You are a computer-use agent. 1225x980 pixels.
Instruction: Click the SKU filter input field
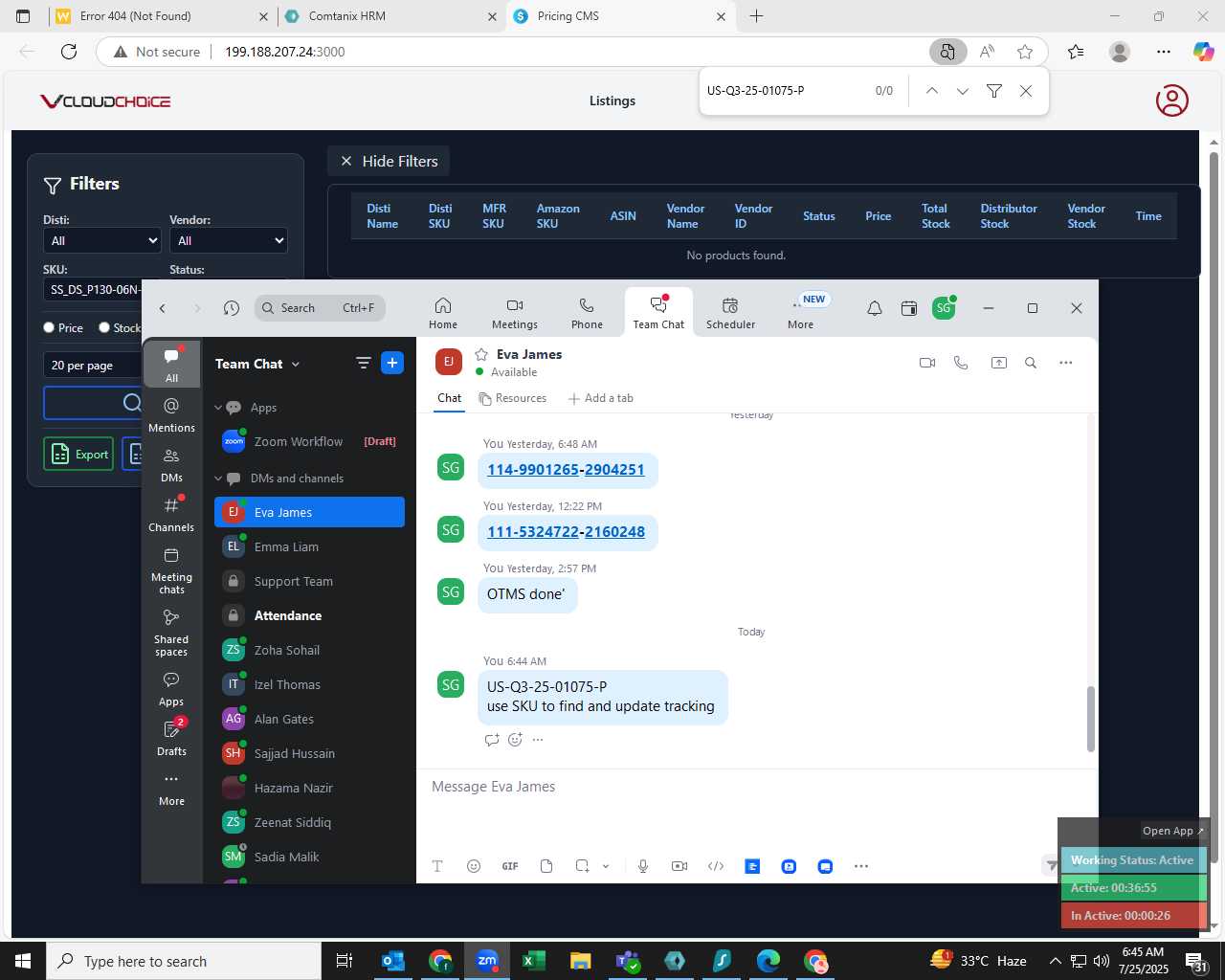93,289
